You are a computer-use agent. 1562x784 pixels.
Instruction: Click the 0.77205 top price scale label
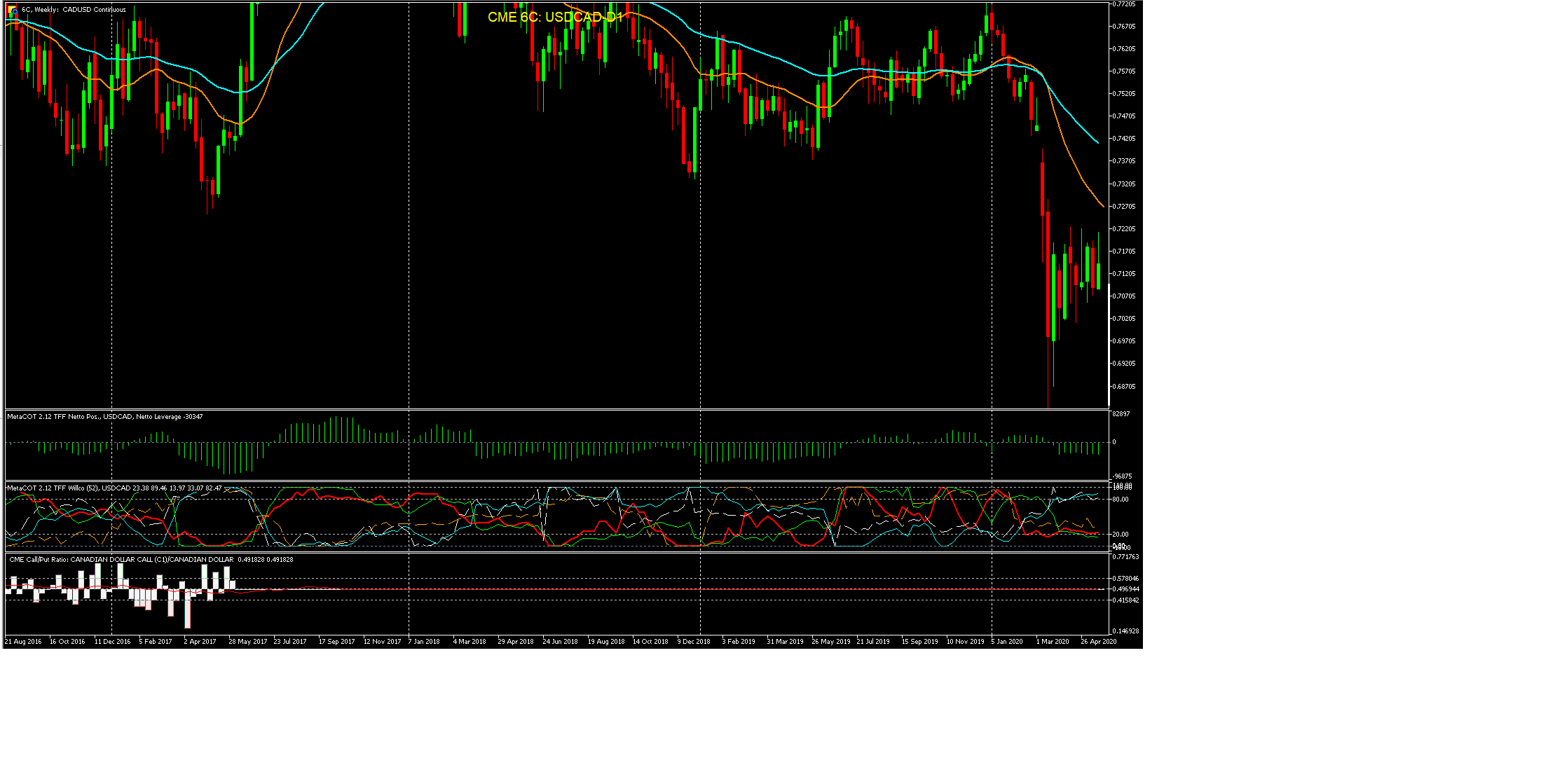[x=1123, y=4]
